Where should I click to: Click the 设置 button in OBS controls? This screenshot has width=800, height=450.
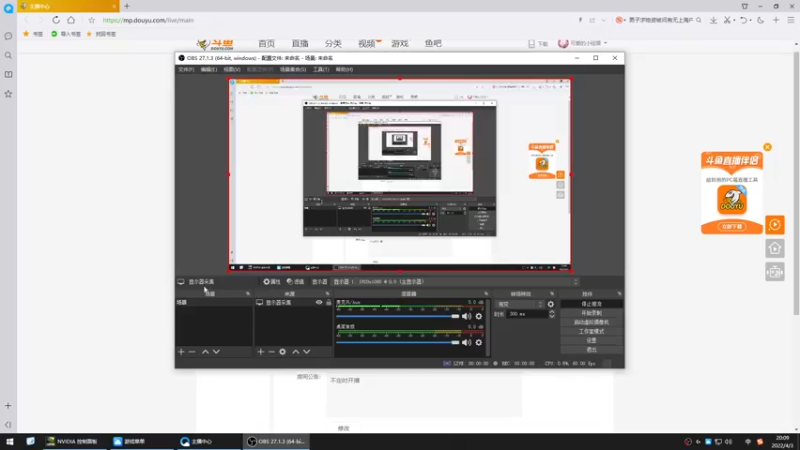591,340
